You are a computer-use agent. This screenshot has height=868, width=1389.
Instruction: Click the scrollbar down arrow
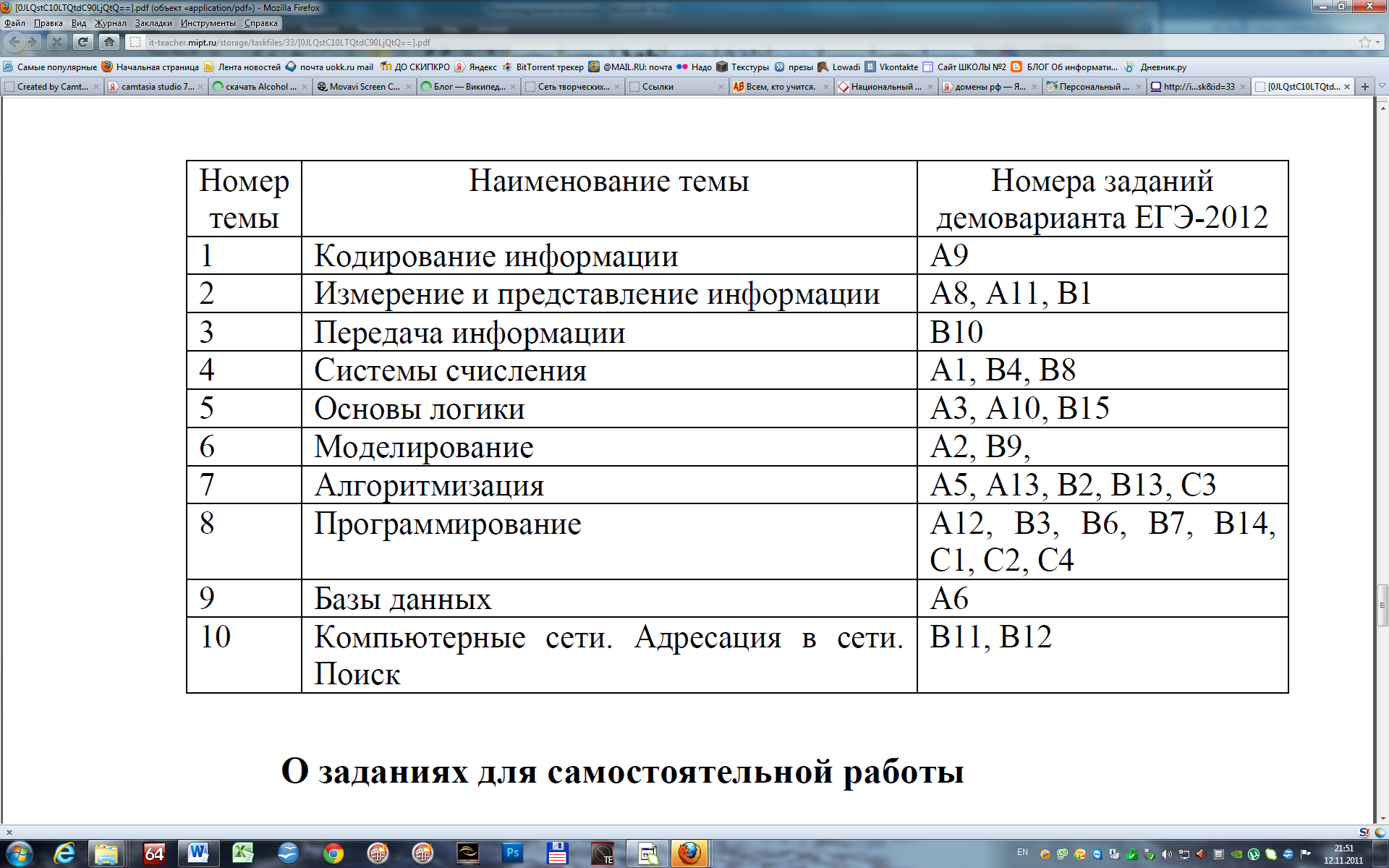click(x=1382, y=818)
